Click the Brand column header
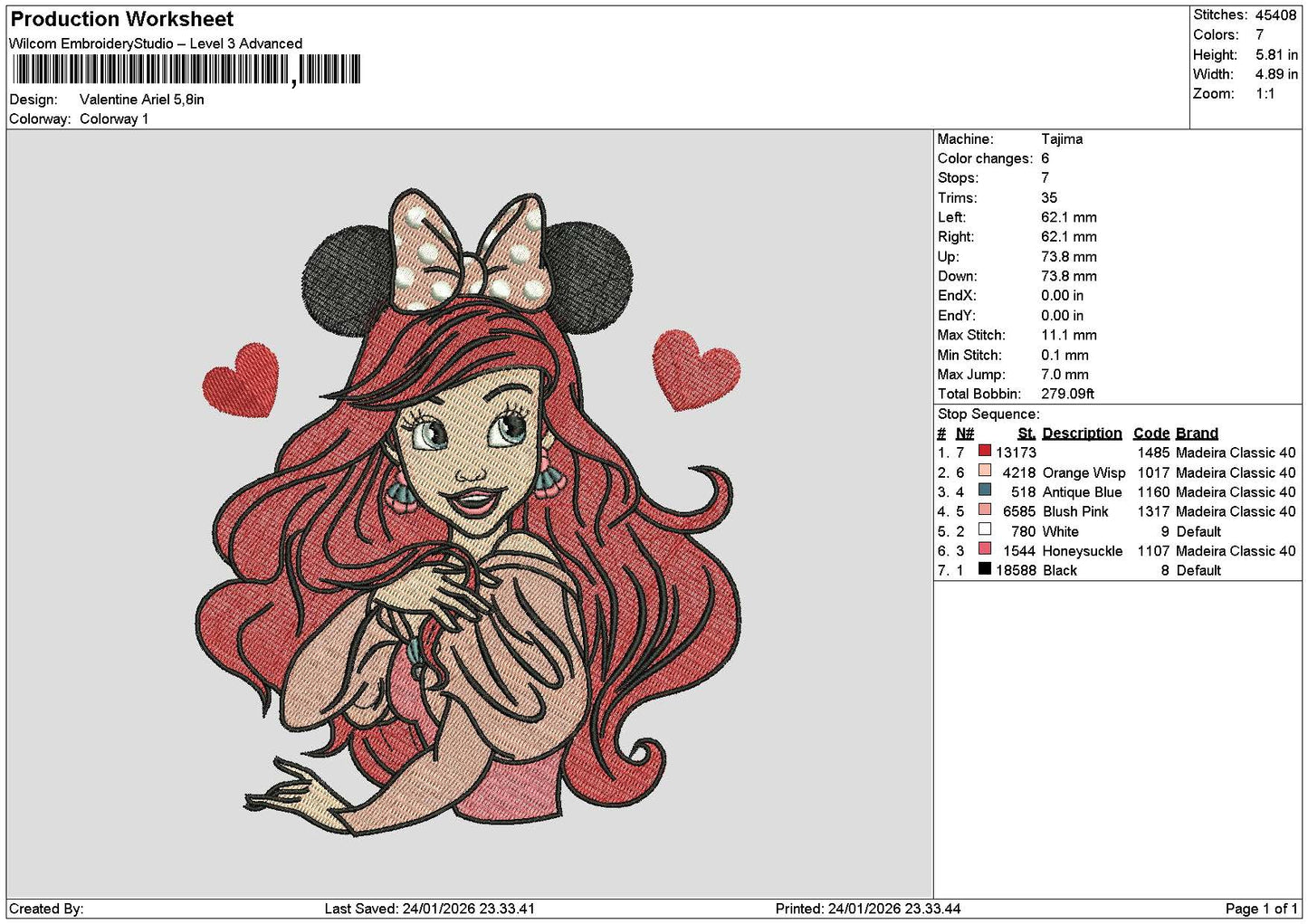Image resolution: width=1308 pixels, height=924 pixels. [x=1197, y=433]
